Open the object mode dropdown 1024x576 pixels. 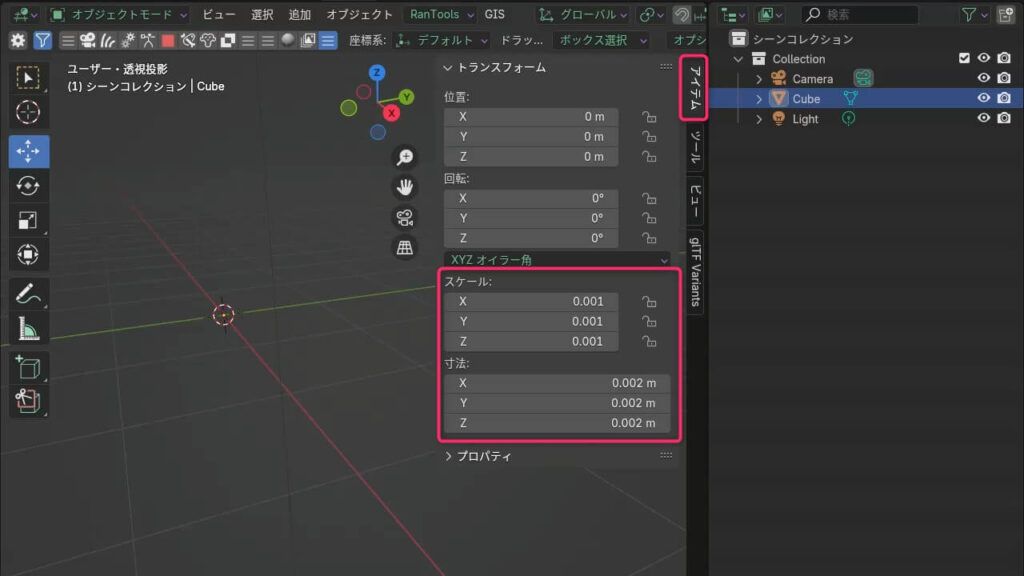click(x=119, y=14)
